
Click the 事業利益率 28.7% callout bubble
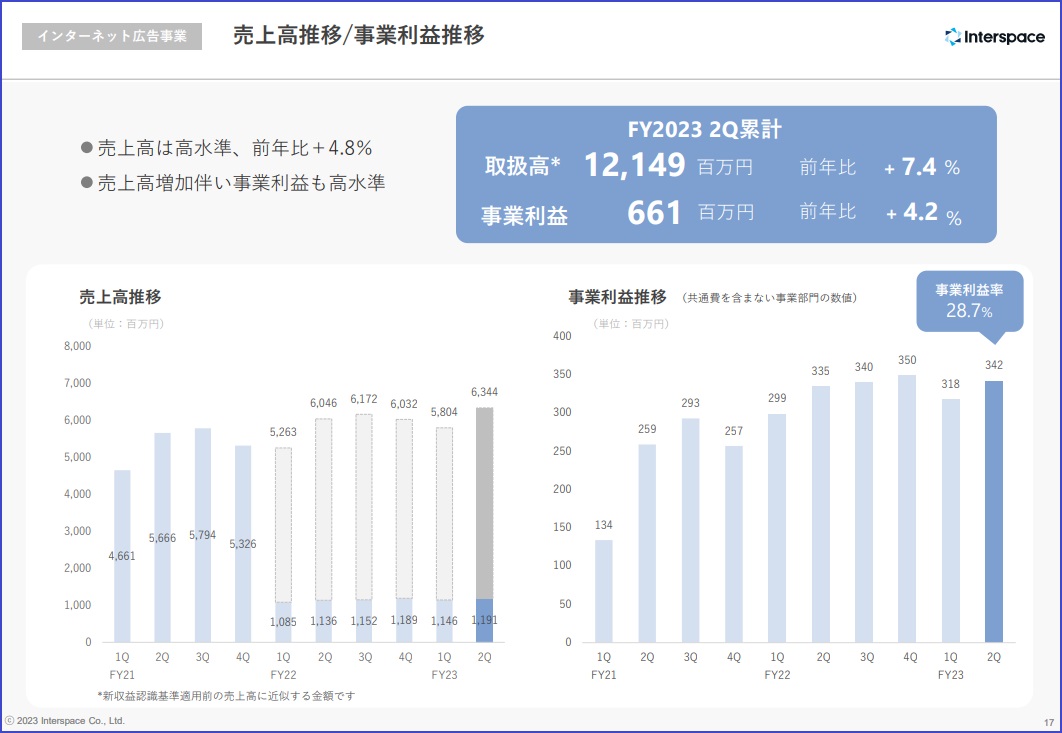click(x=969, y=300)
